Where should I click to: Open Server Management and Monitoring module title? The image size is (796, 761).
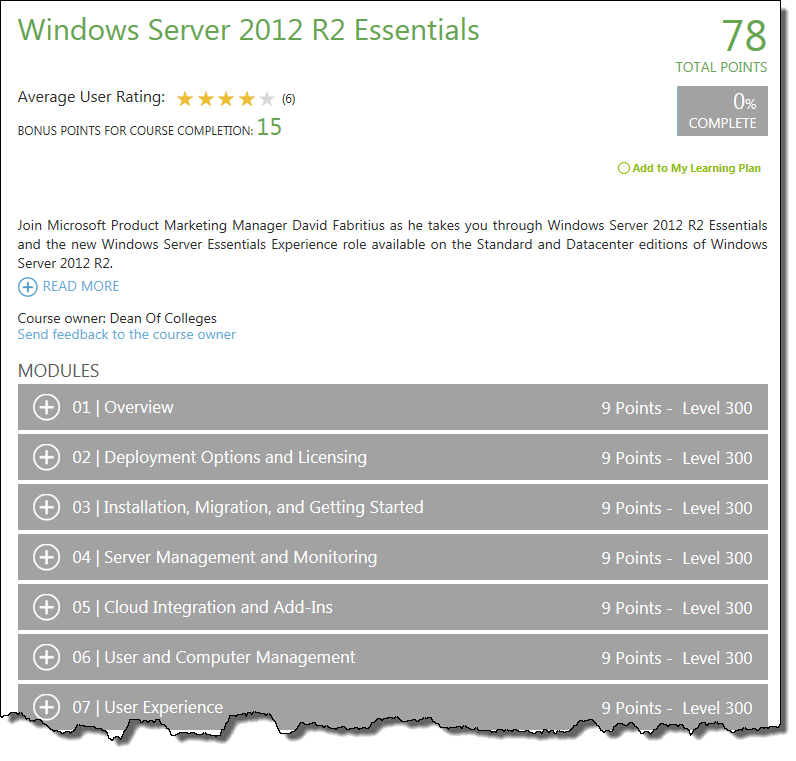[x=241, y=557]
